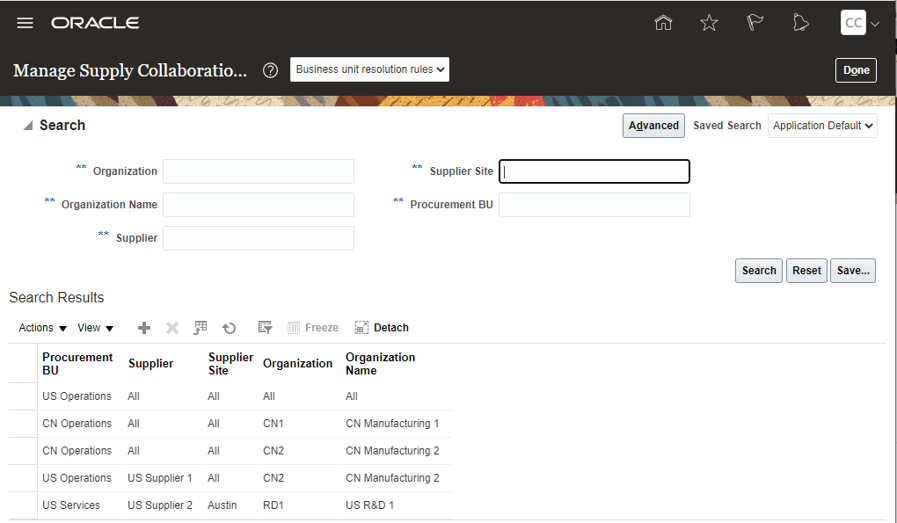Add a new row with plus icon

[x=144, y=328]
